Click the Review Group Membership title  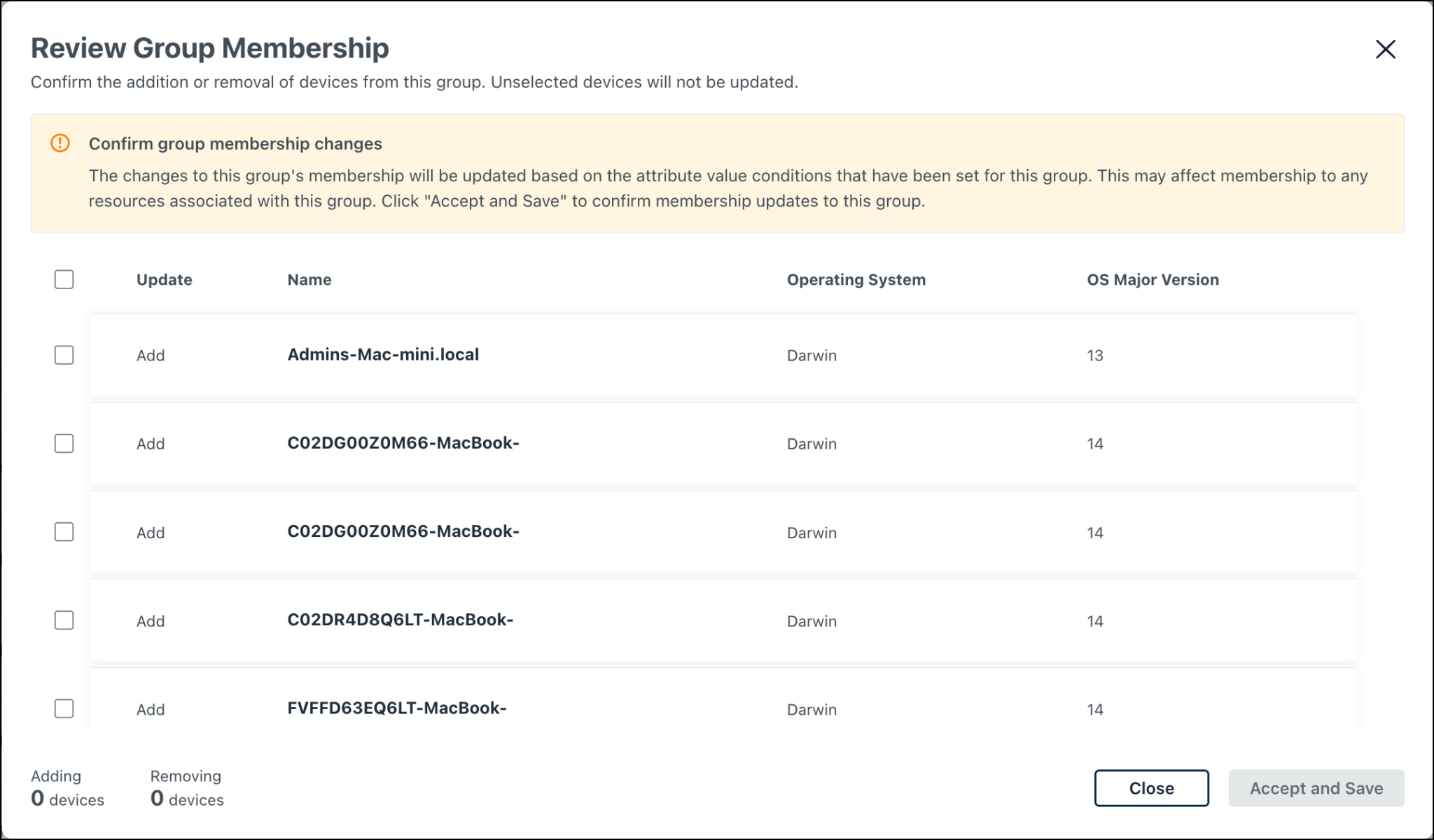pyautogui.click(x=210, y=48)
